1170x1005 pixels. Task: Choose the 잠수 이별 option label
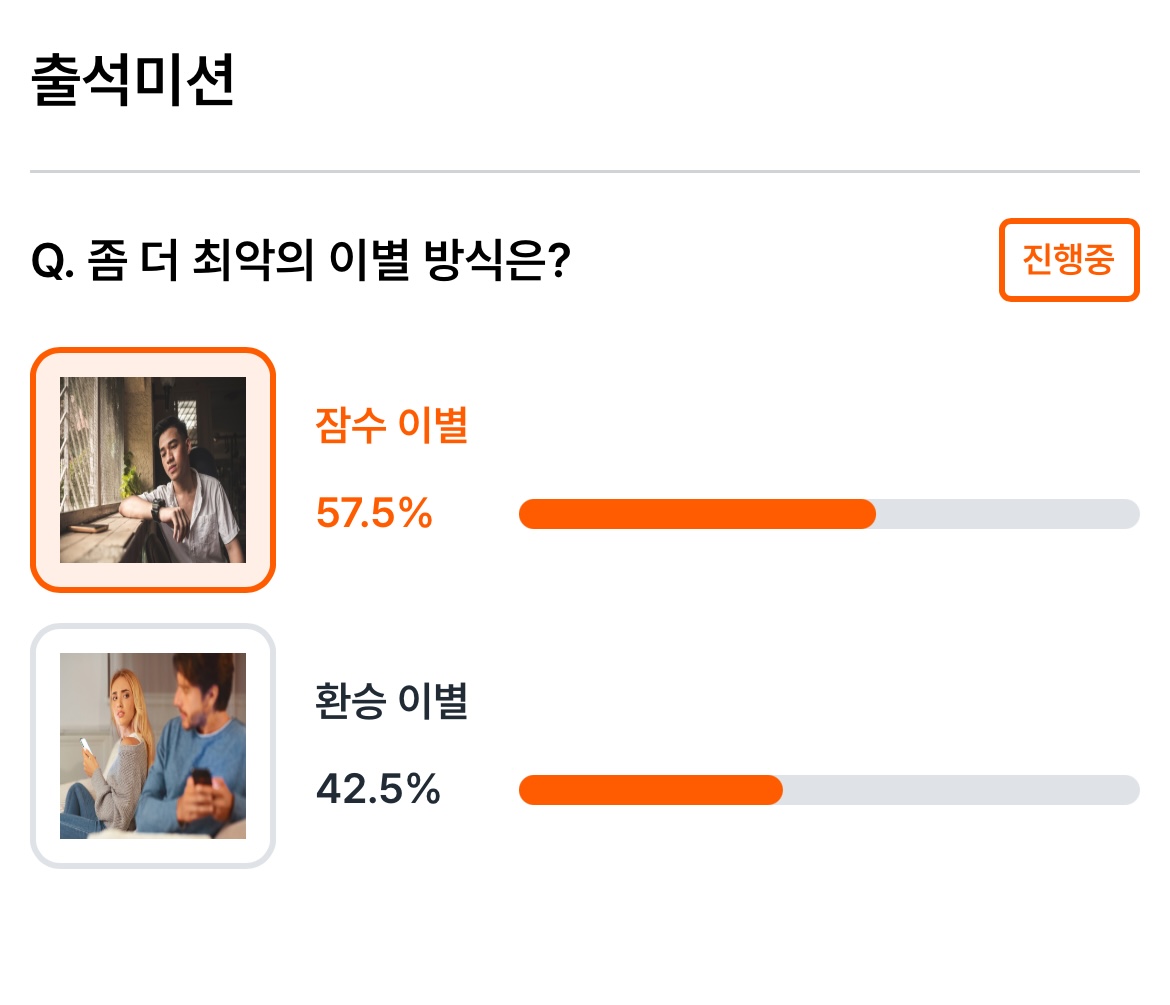(392, 425)
